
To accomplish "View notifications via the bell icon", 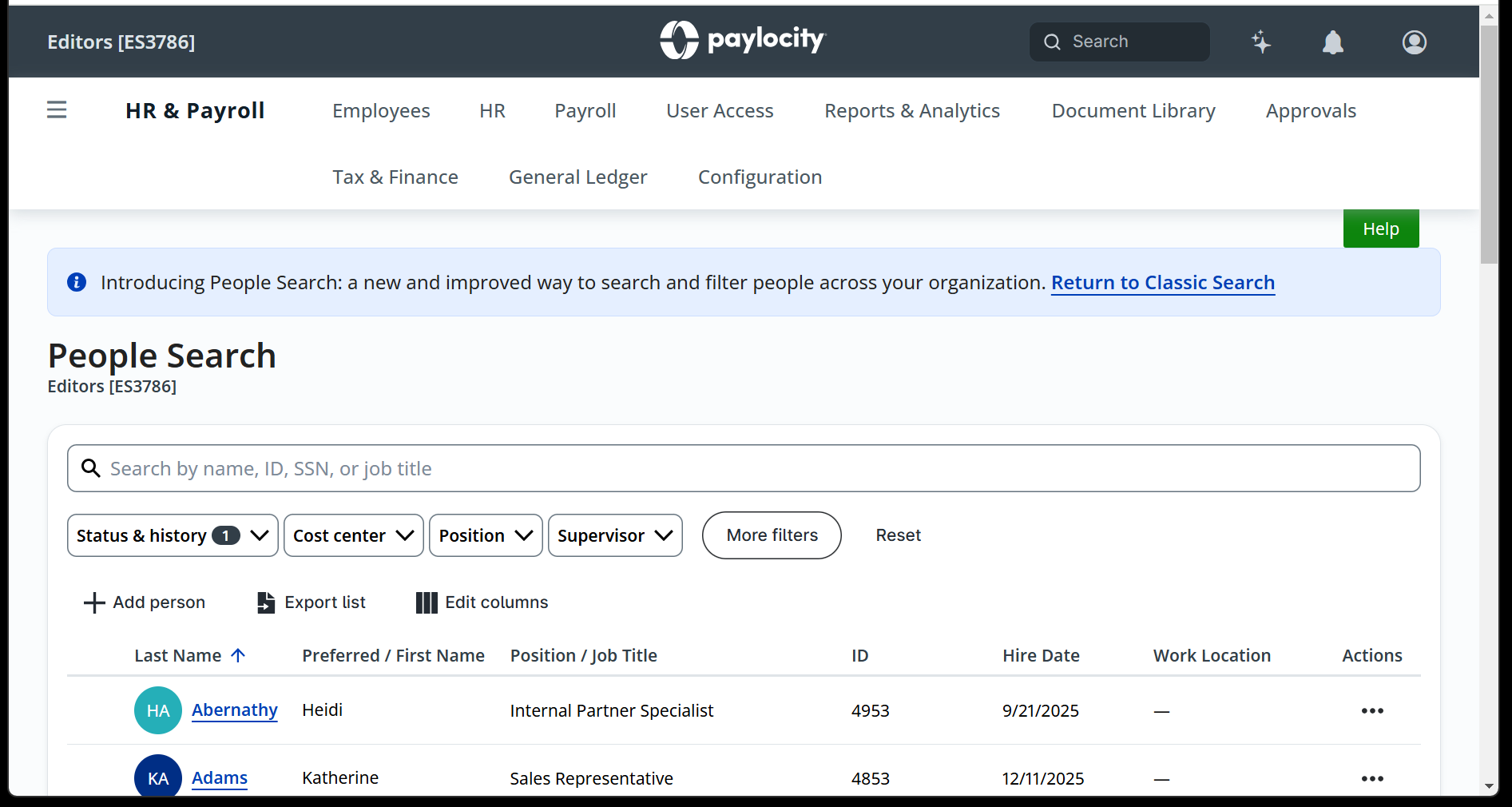I will coord(1333,42).
